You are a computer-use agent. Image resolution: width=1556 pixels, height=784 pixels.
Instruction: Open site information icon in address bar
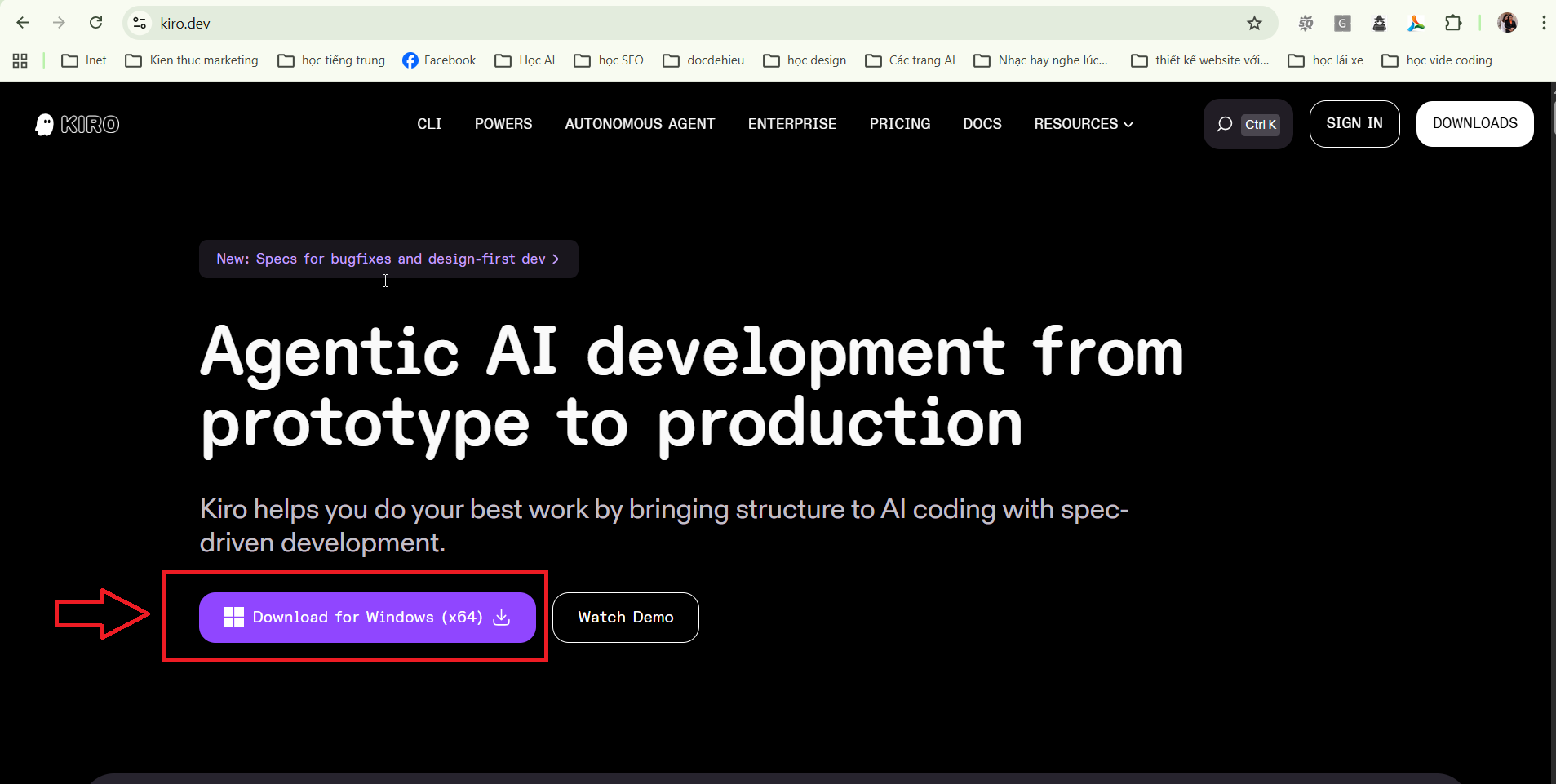[140, 23]
